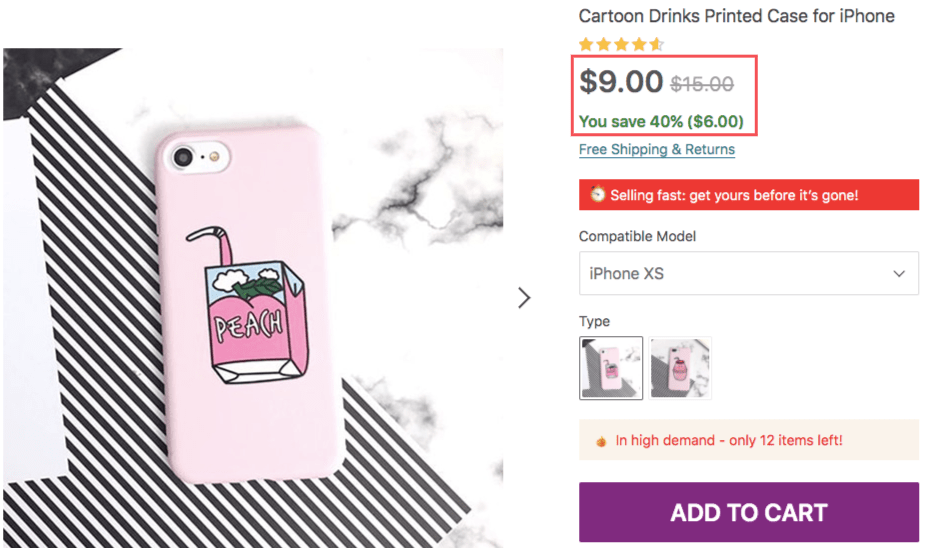The height and width of the screenshot is (548, 934).
Task: Click the In high demand stock notice
Action: coord(728,440)
